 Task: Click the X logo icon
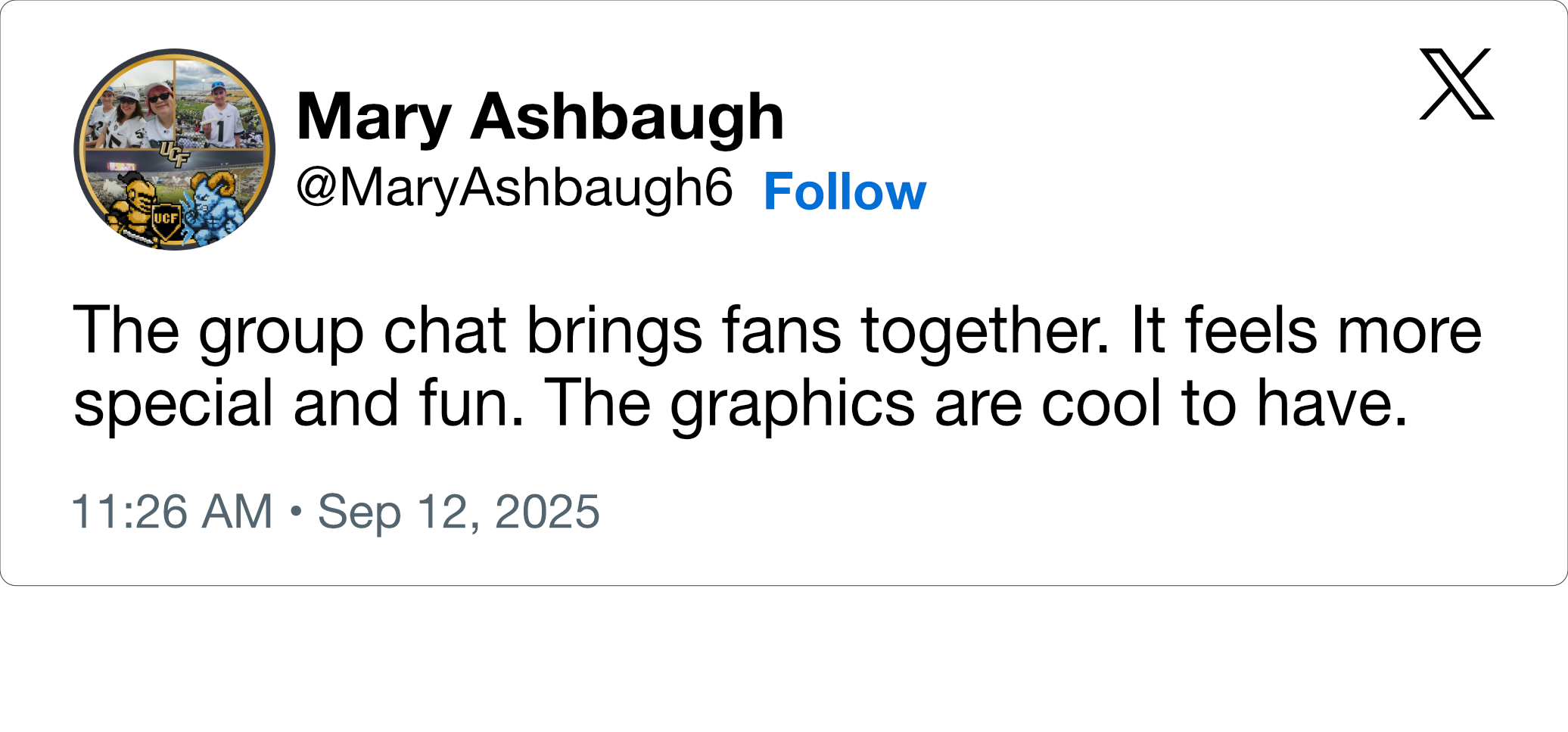click(1456, 84)
